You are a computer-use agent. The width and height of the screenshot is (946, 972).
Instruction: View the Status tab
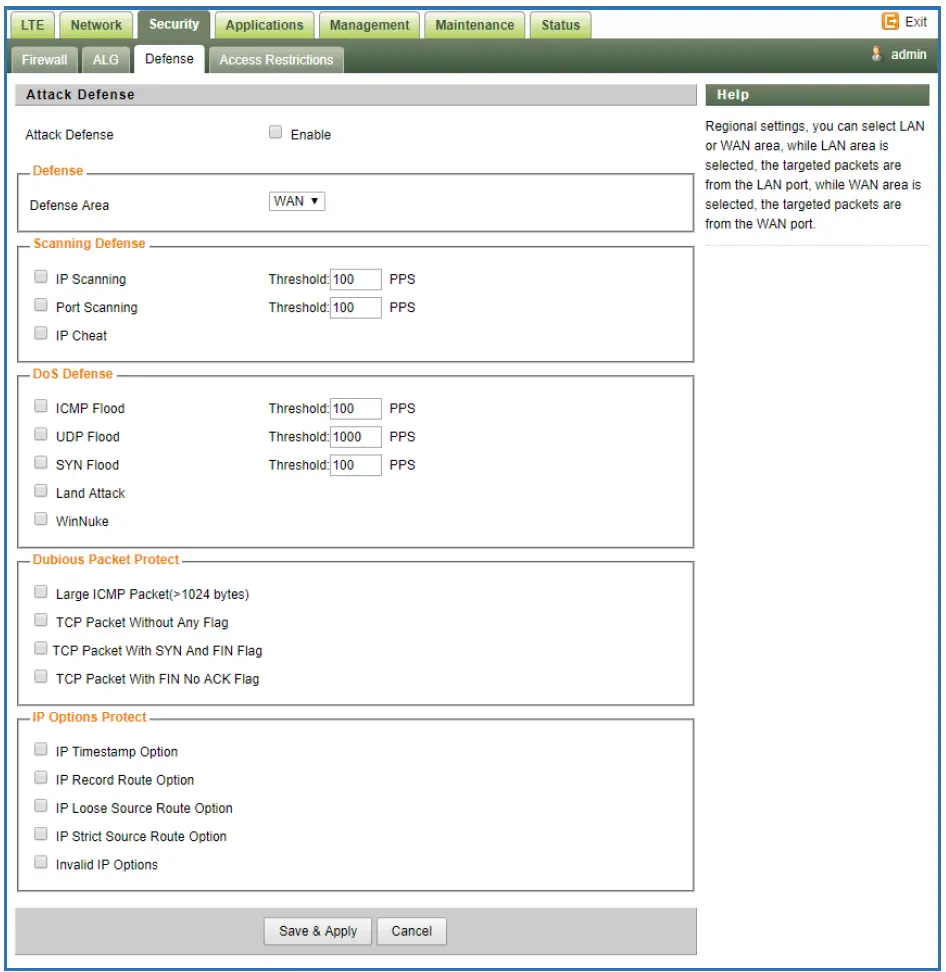tap(560, 25)
